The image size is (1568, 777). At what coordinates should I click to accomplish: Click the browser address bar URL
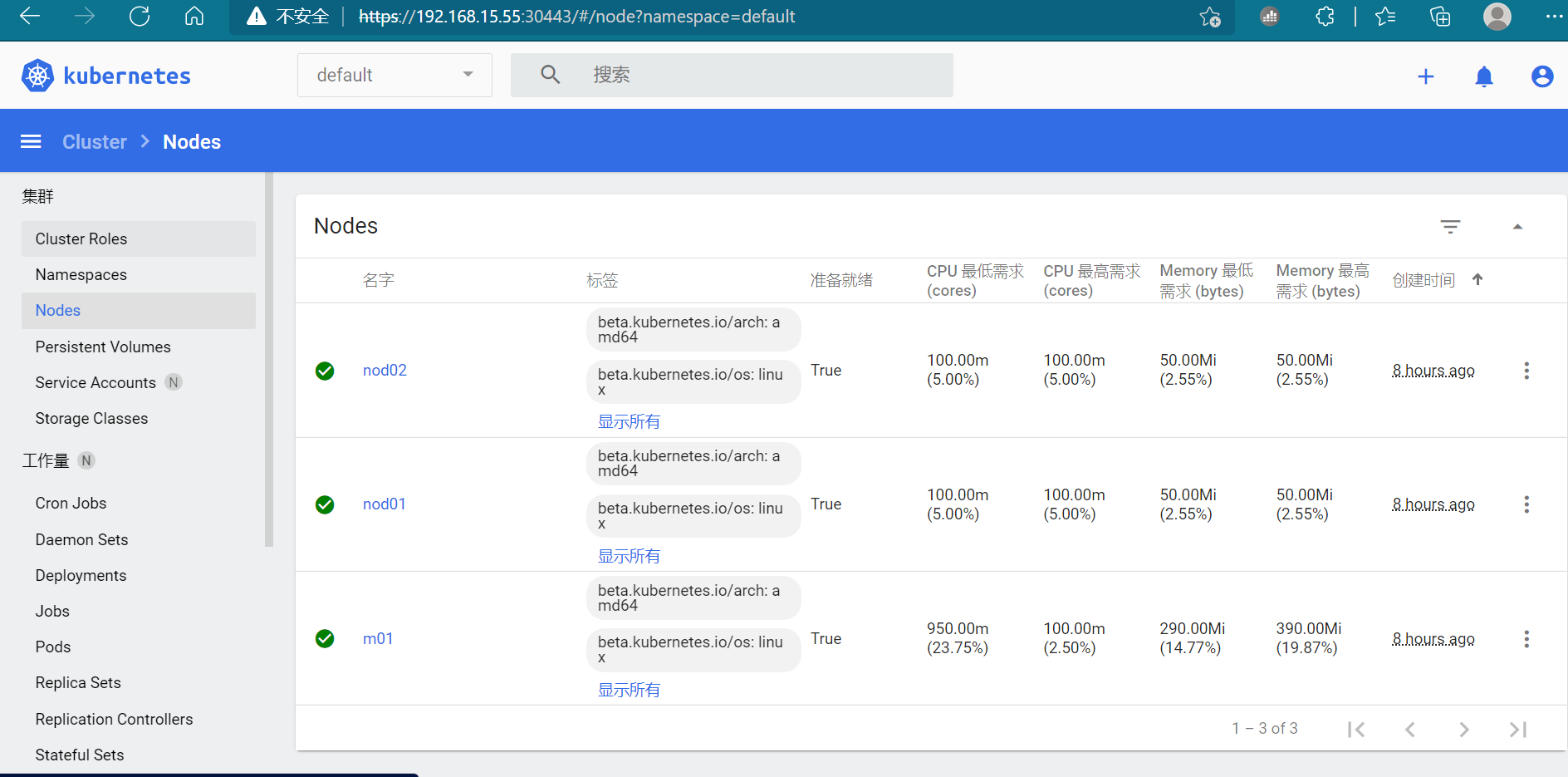(576, 17)
